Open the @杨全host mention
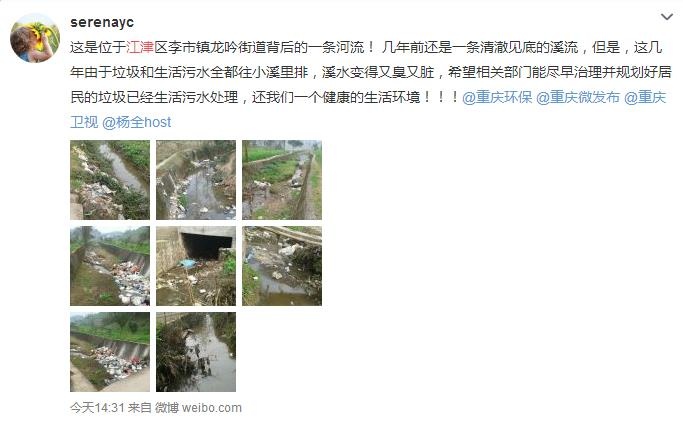 (136, 122)
